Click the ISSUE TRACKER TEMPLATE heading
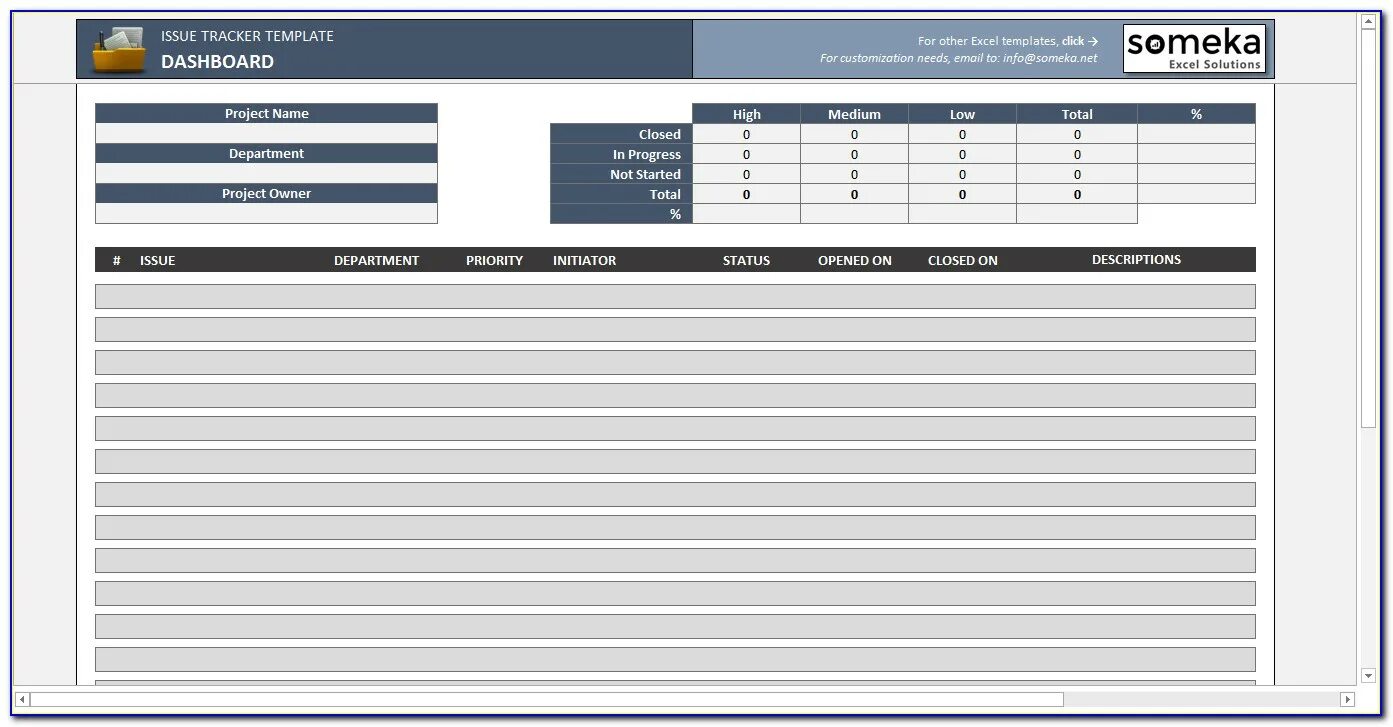This screenshot has width=1393, height=727. (x=247, y=36)
